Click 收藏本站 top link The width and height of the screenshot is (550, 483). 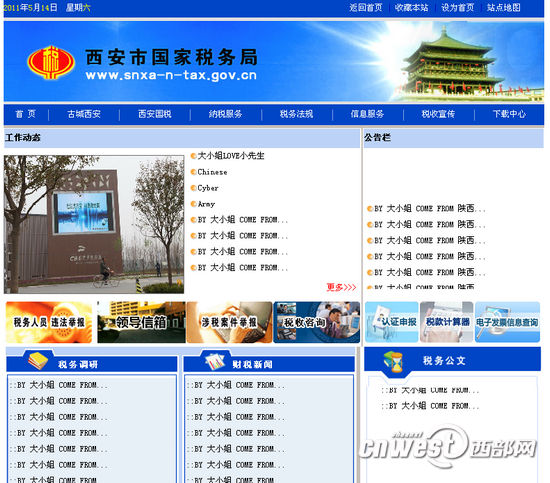412,8
